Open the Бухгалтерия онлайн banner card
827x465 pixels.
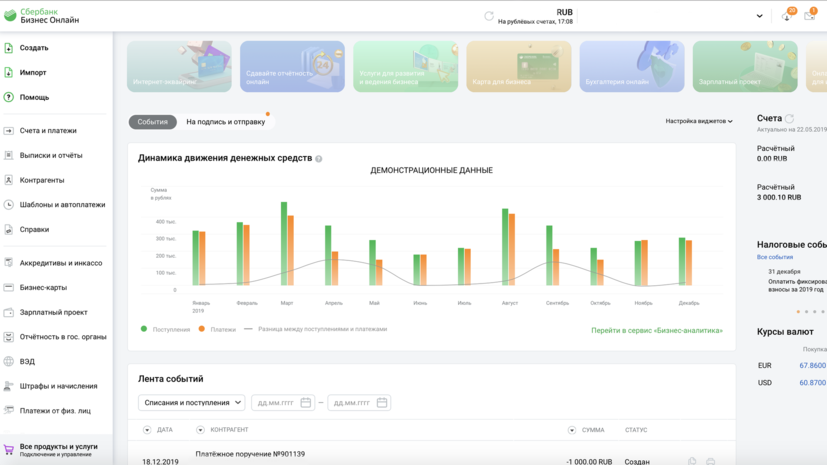click(632, 67)
